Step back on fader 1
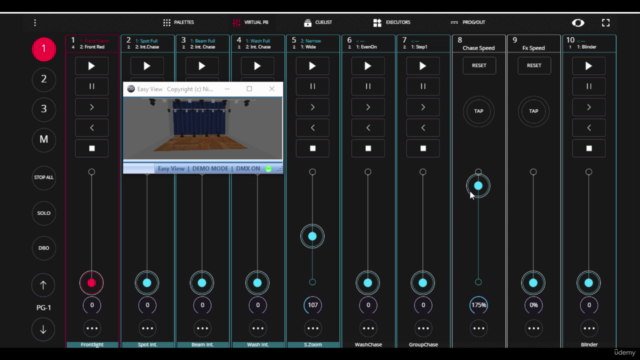This screenshot has width=640, height=360. [92, 128]
